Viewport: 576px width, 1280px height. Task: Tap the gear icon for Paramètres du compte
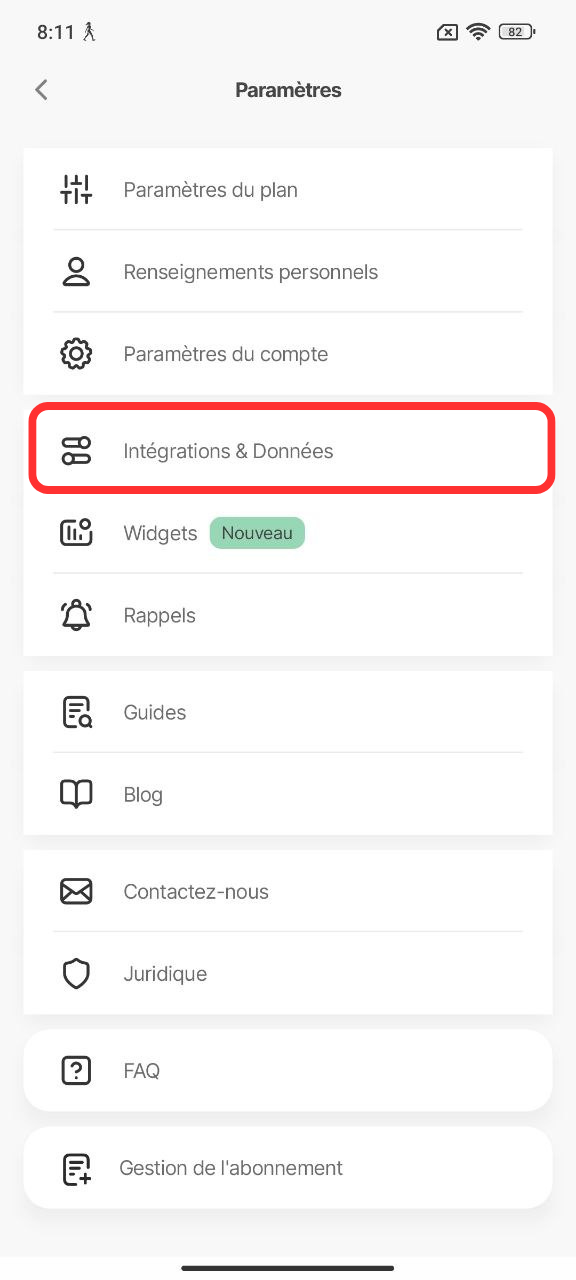click(x=76, y=353)
